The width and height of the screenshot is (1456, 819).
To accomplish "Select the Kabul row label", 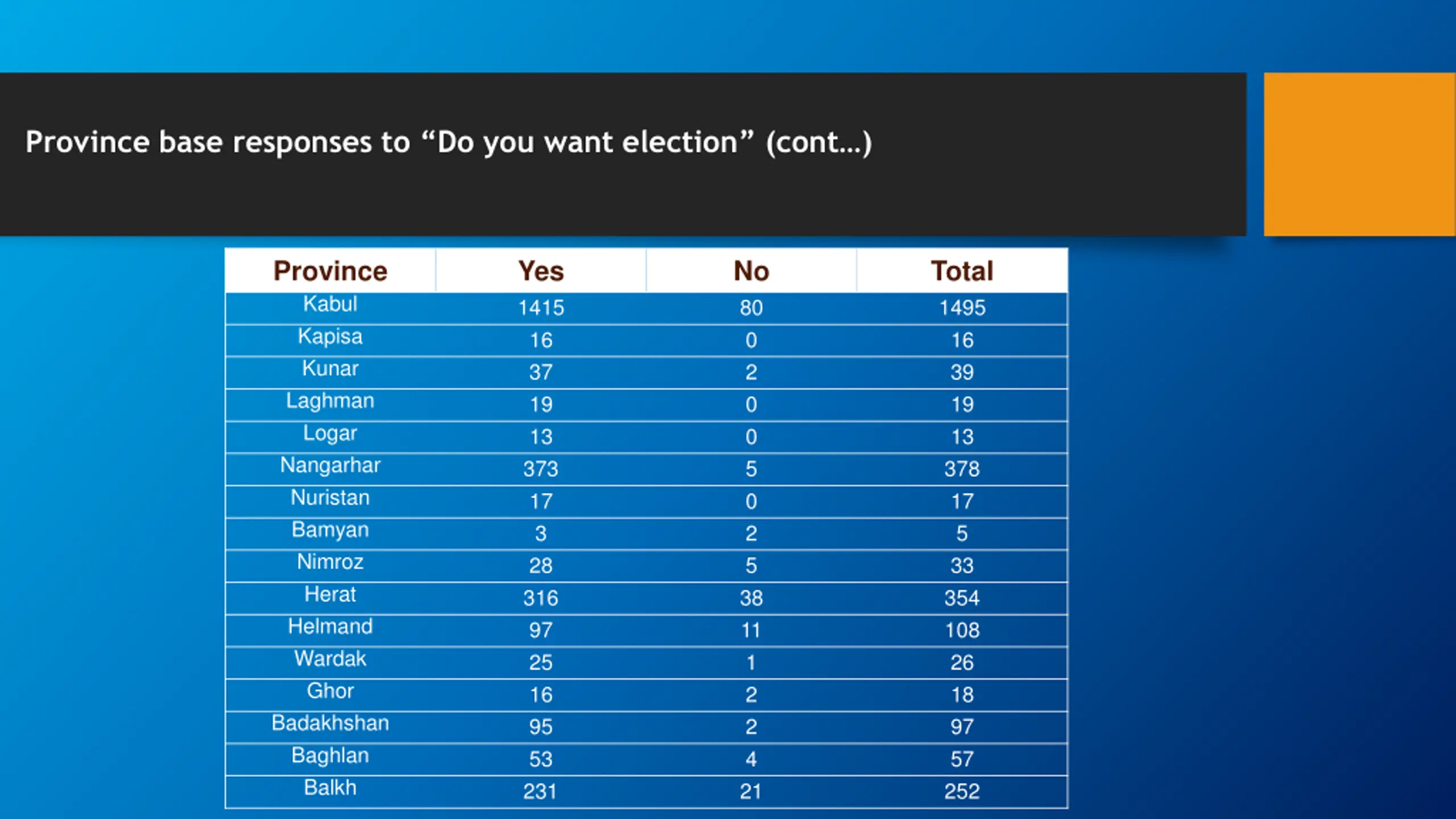I will 330,304.
